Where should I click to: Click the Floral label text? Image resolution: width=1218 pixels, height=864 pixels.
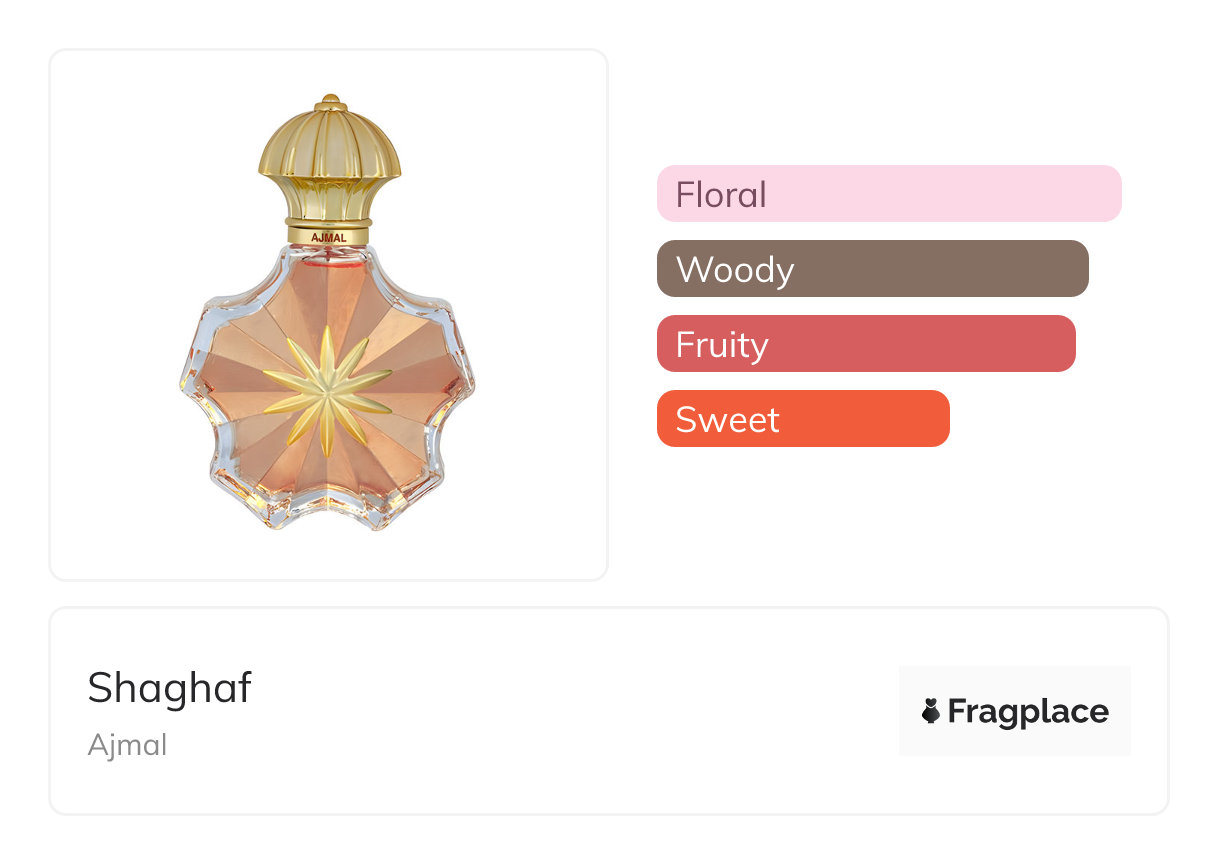(x=721, y=194)
